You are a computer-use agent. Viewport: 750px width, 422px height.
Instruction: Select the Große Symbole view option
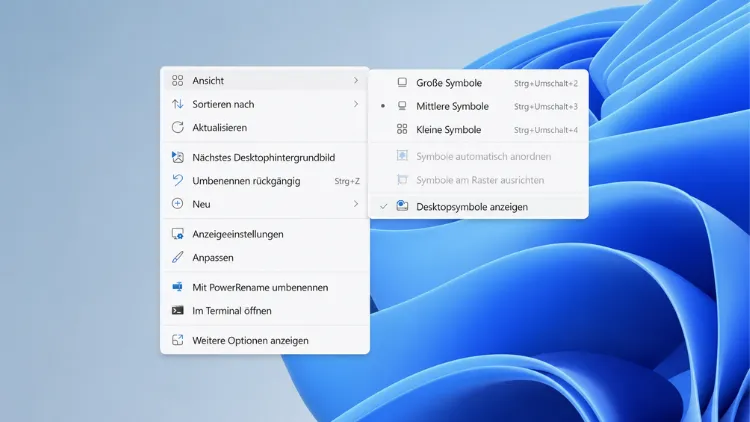point(478,83)
